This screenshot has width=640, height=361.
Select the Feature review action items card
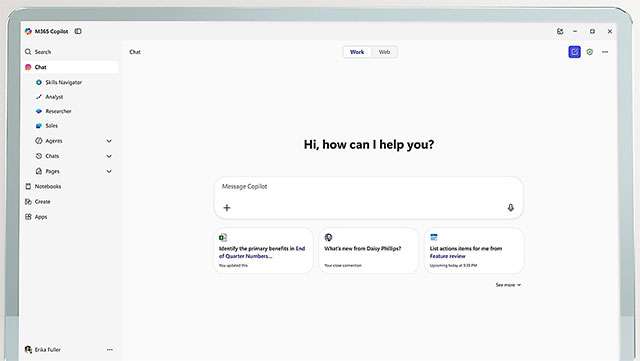473,251
